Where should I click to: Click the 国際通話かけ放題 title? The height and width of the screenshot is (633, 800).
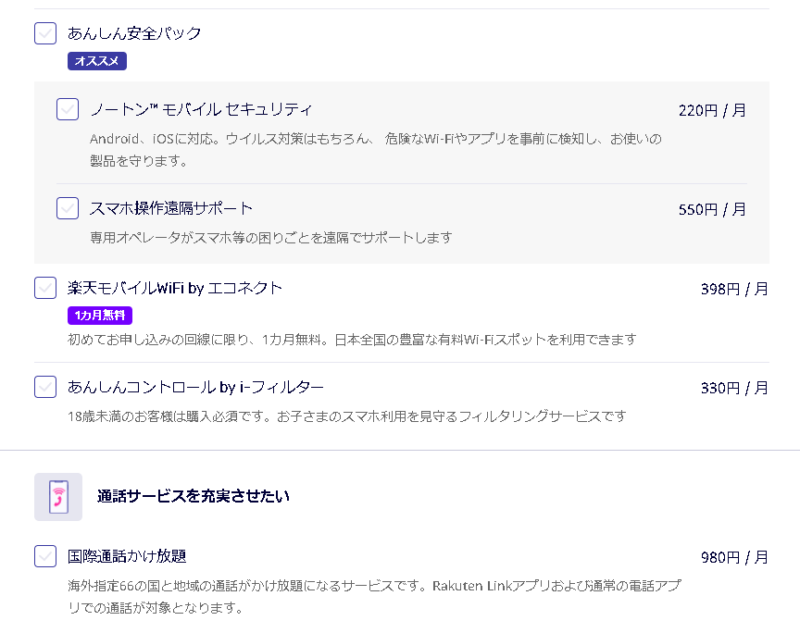click(x=127, y=556)
